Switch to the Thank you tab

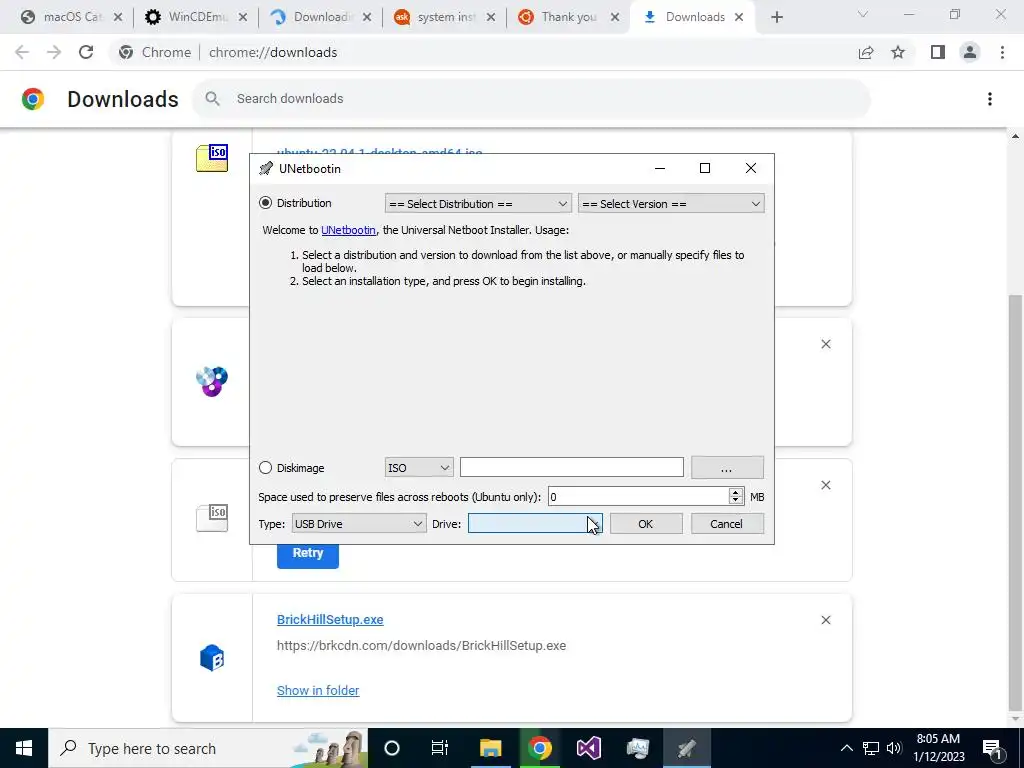(x=568, y=17)
